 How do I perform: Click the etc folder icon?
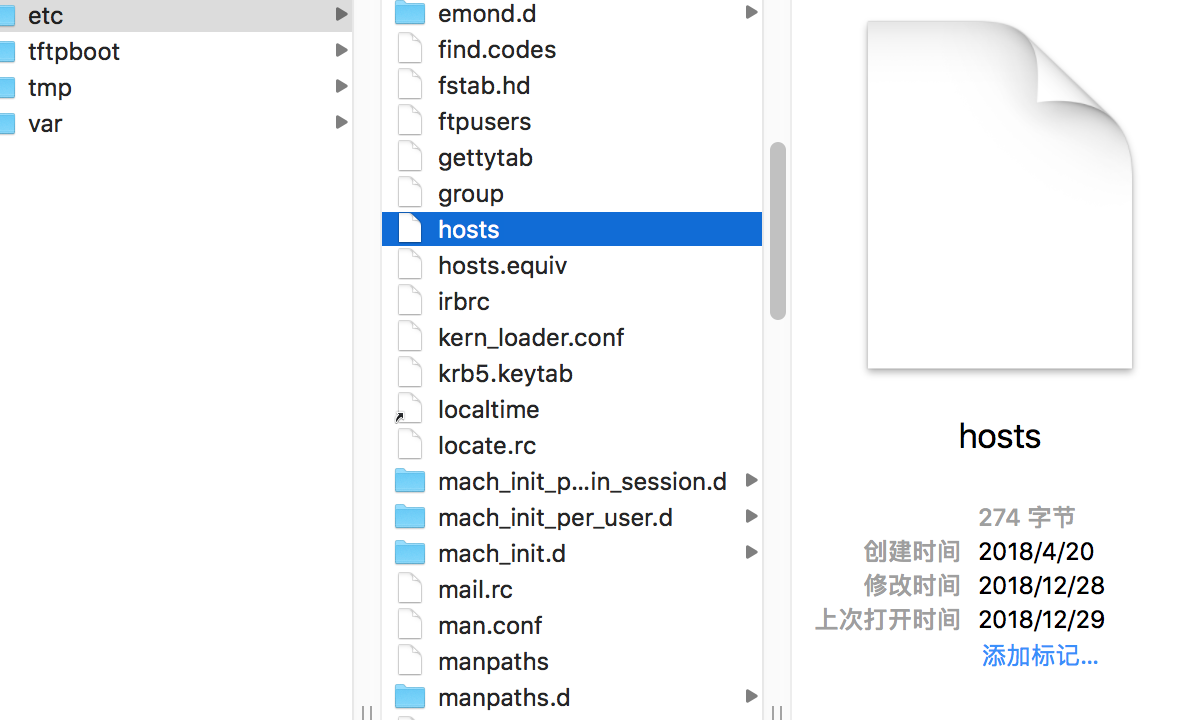[x=8, y=15]
